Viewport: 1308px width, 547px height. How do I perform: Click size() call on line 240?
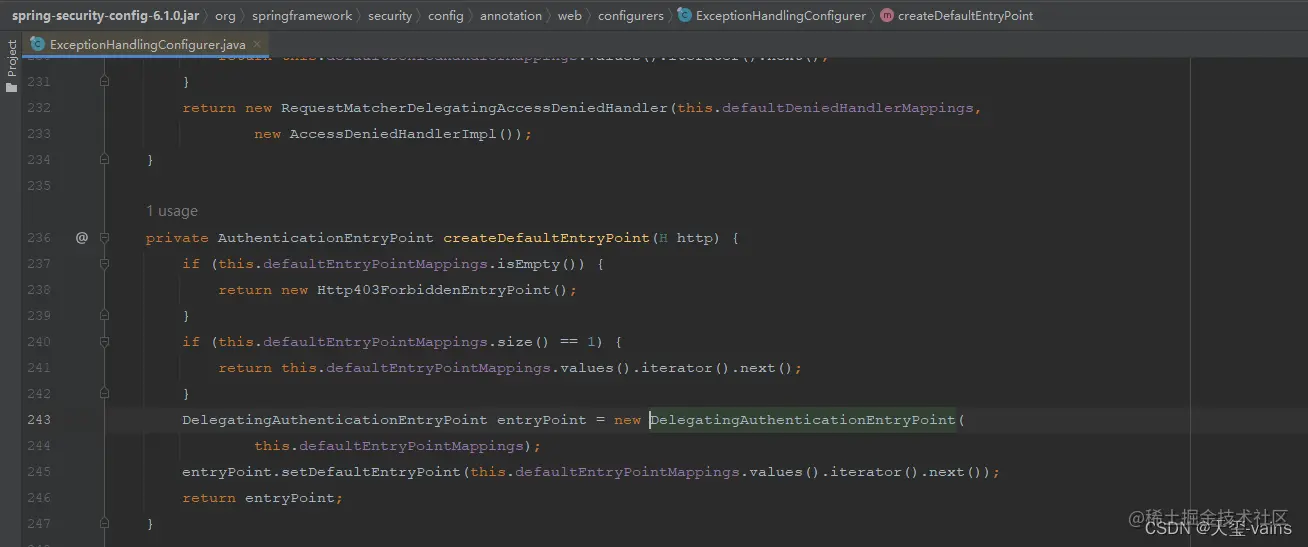(524, 342)
